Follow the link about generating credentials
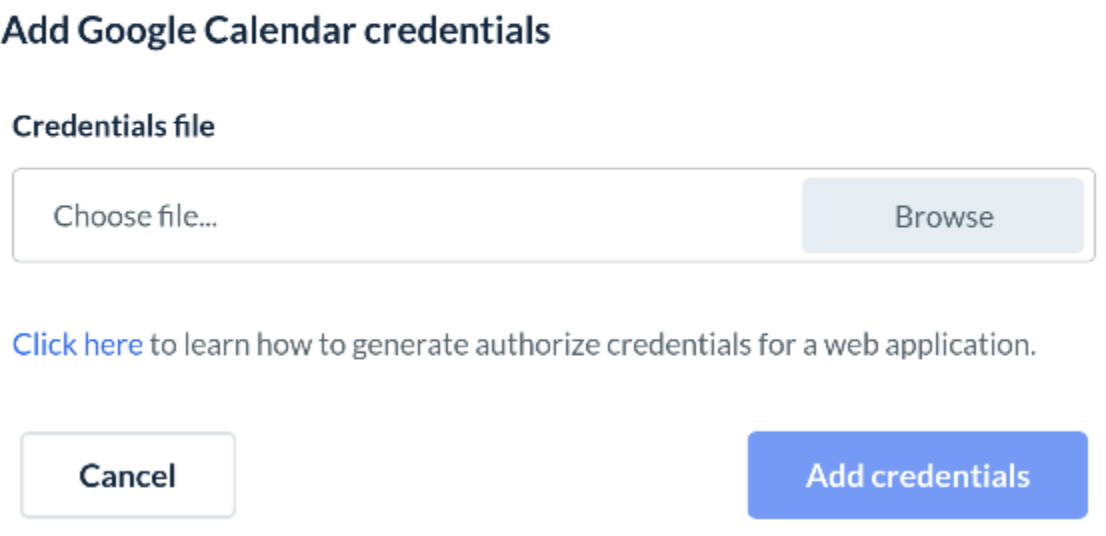Image resolution: width=1106 pixels, height=536 pixels. [77, 345]
